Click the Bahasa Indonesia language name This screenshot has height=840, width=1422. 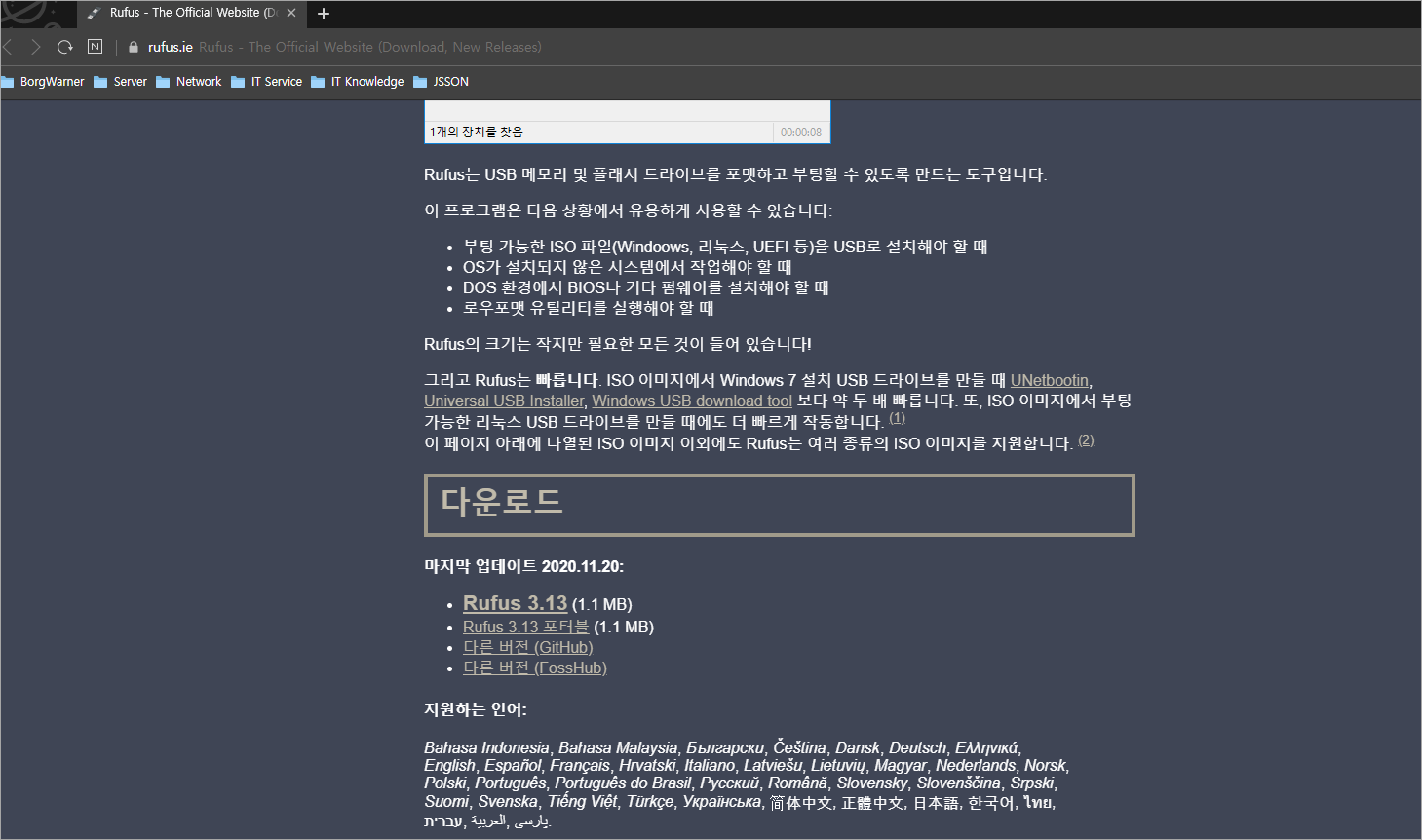click(486, 747)
